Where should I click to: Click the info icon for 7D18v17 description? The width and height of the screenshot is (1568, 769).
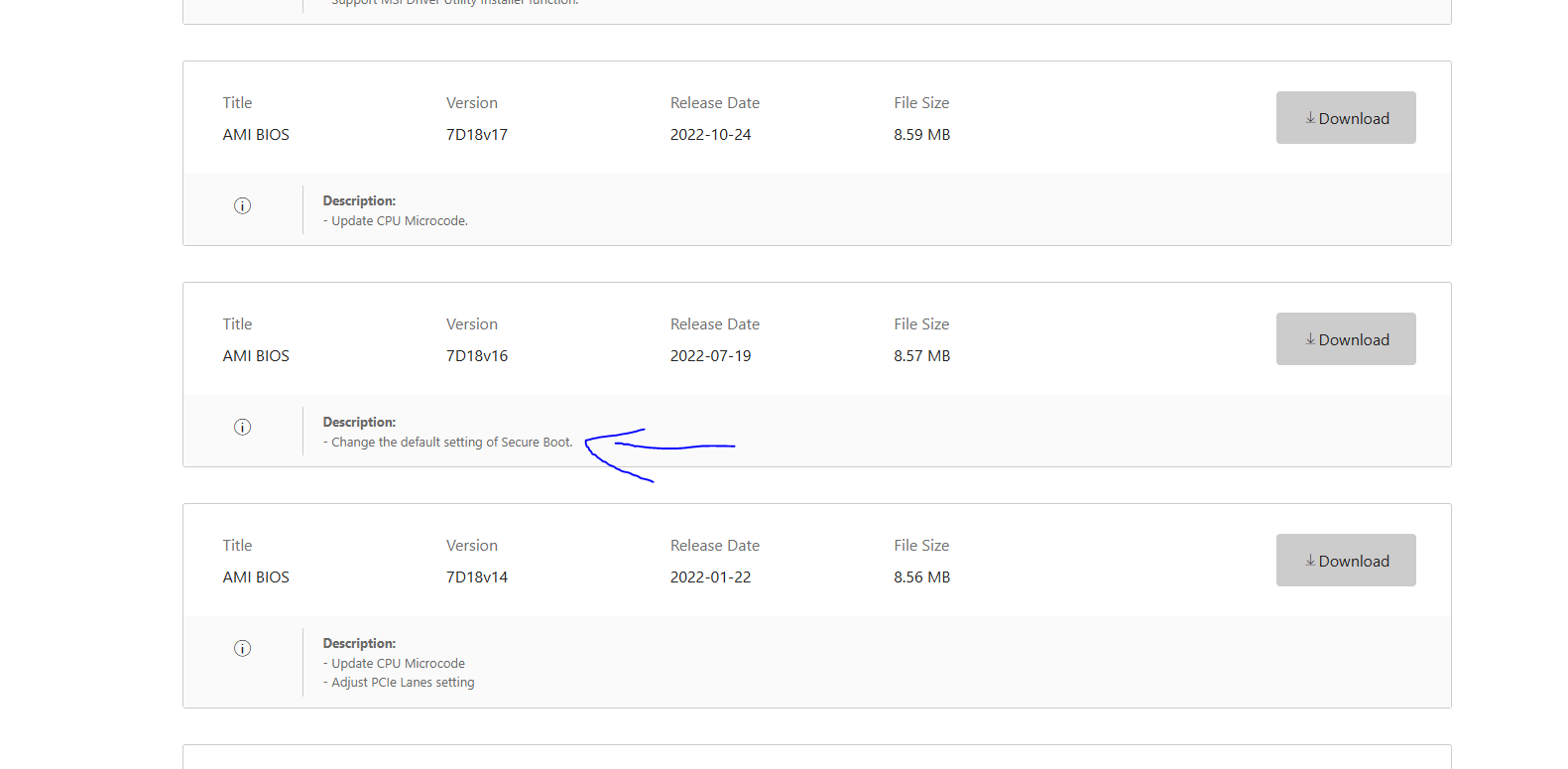tap(242, 206)
